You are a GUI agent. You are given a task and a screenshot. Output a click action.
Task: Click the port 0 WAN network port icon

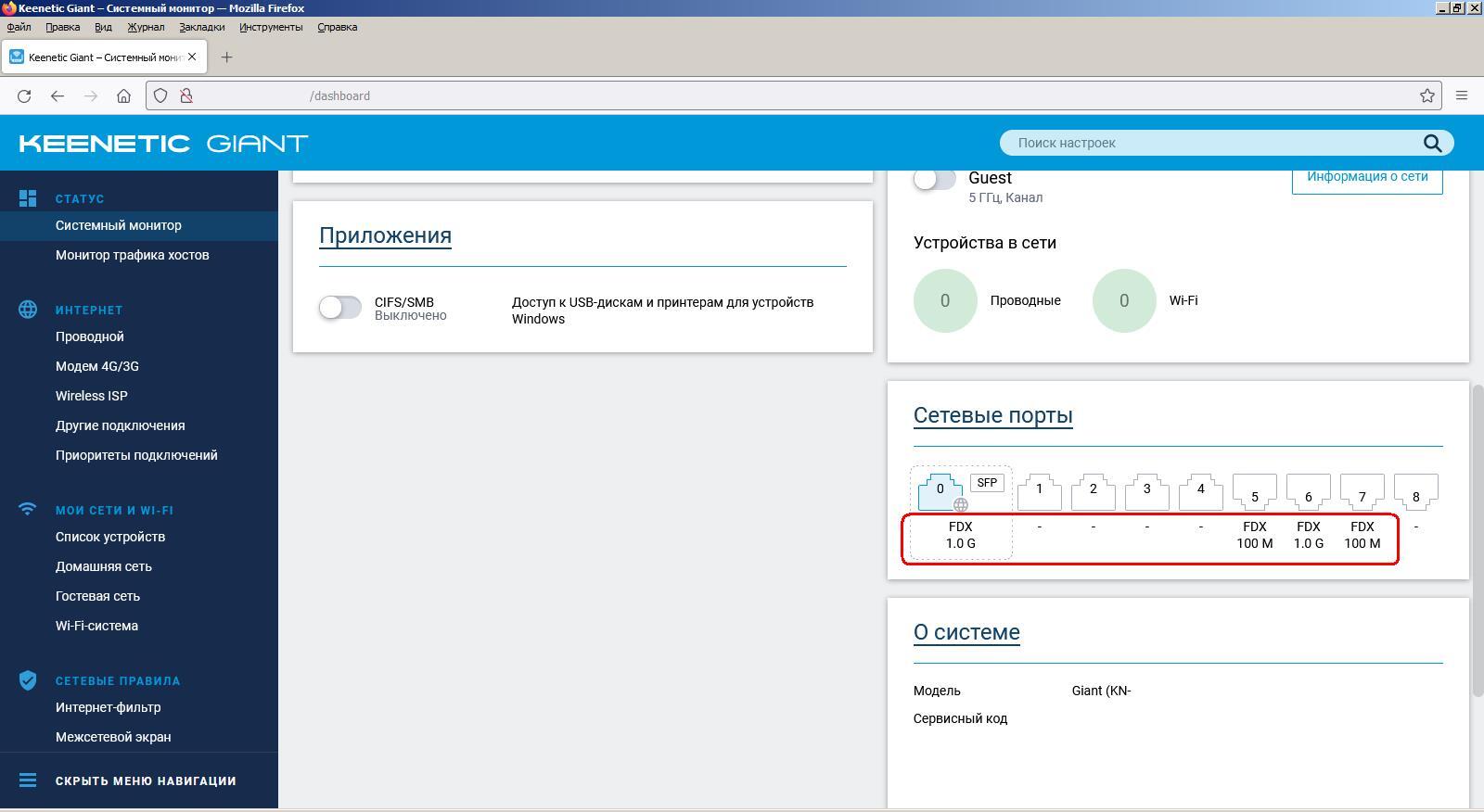[940, 490]
